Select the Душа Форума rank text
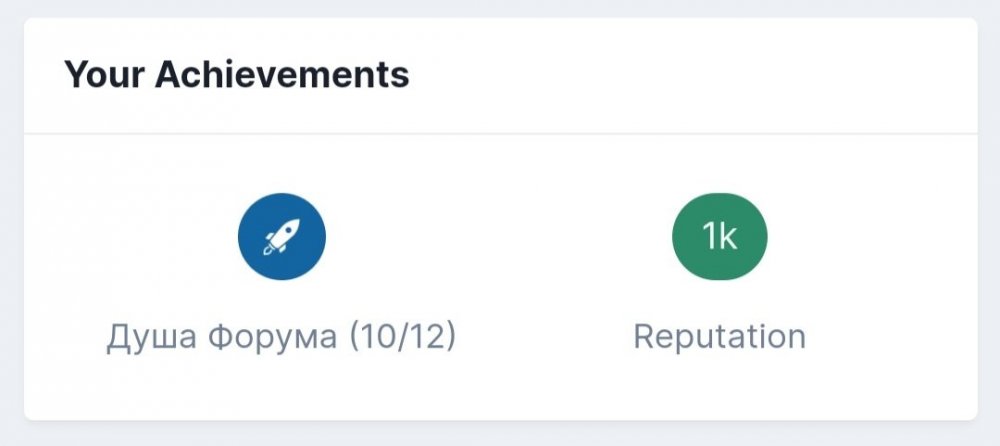The height and width of the screenshot is (446, 1000). pyautogui.click(x=222, y=337)
